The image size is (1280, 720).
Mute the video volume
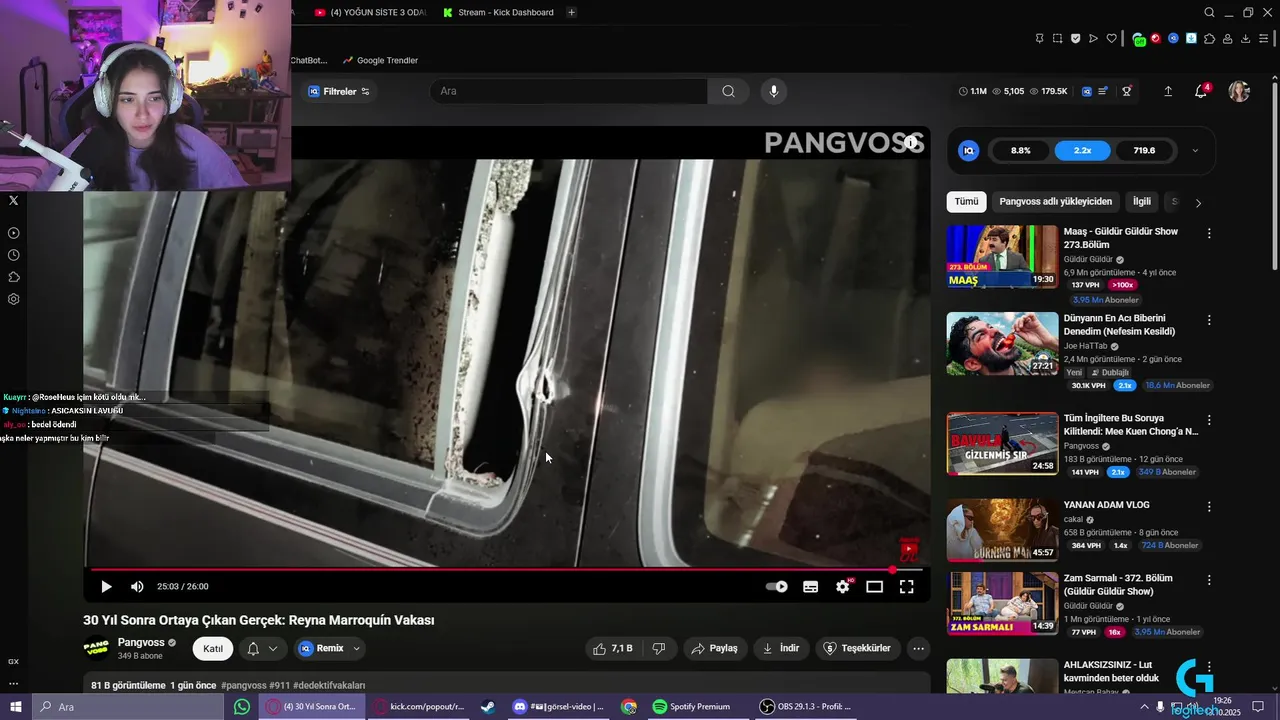(x=137, y=587)
